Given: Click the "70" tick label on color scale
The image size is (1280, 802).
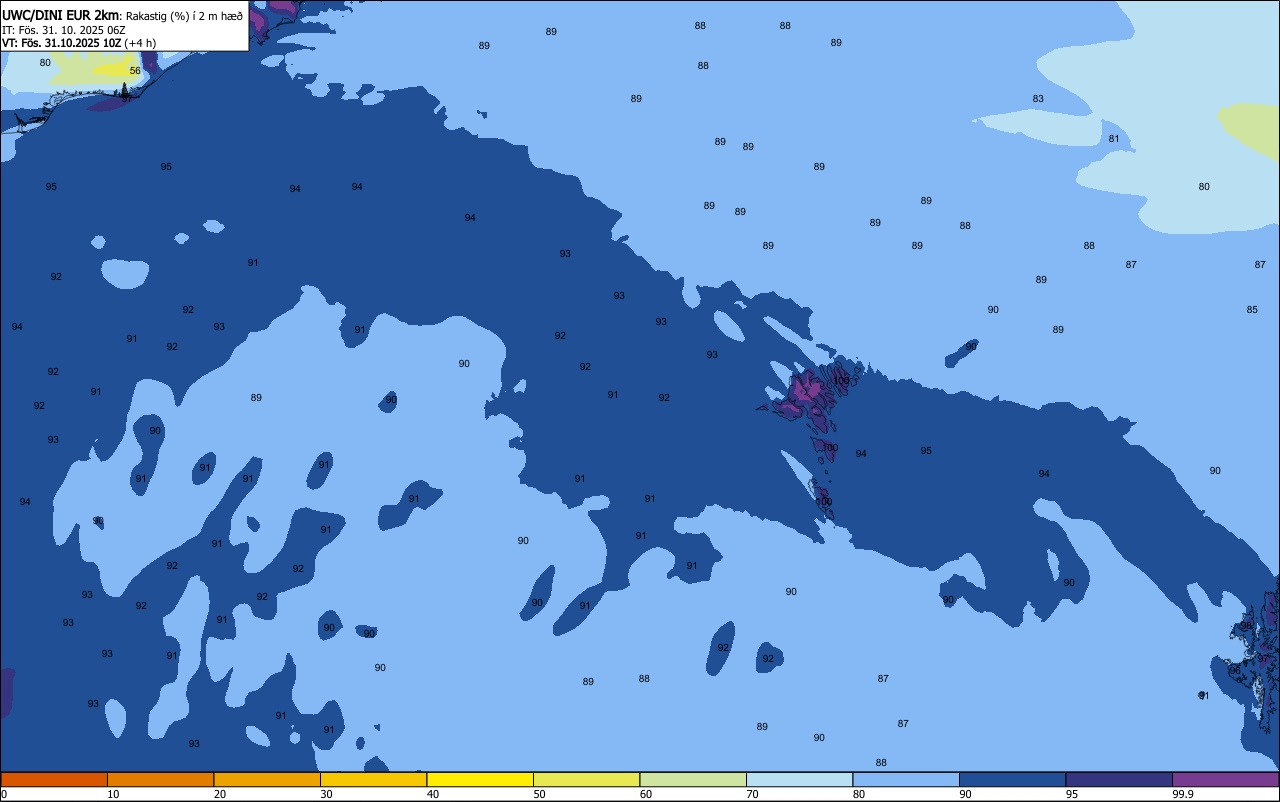Looking at the screenshot, I should (x=753, y=794).
